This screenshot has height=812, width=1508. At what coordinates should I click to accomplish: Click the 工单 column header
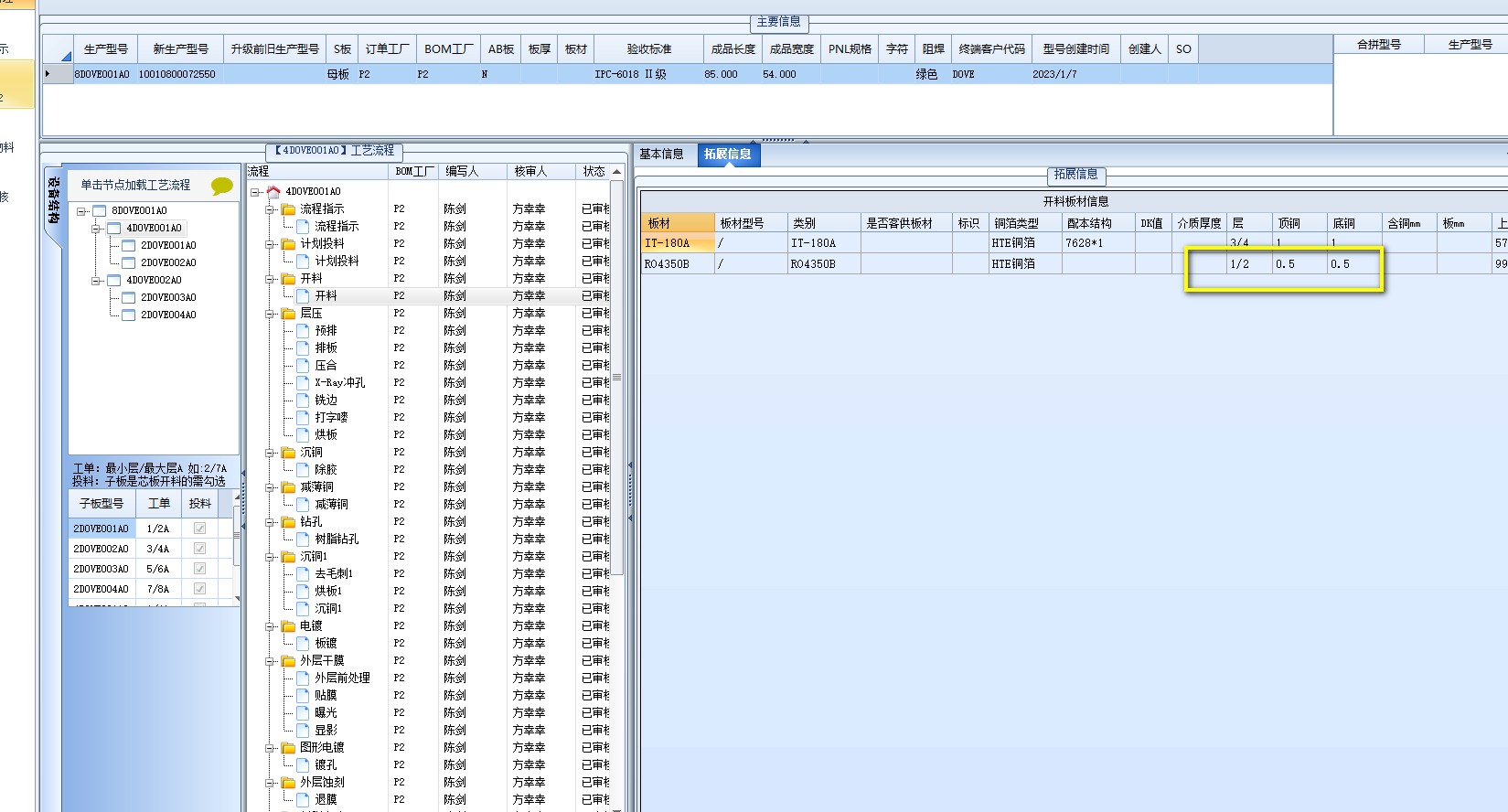click(x=159, y=504)
